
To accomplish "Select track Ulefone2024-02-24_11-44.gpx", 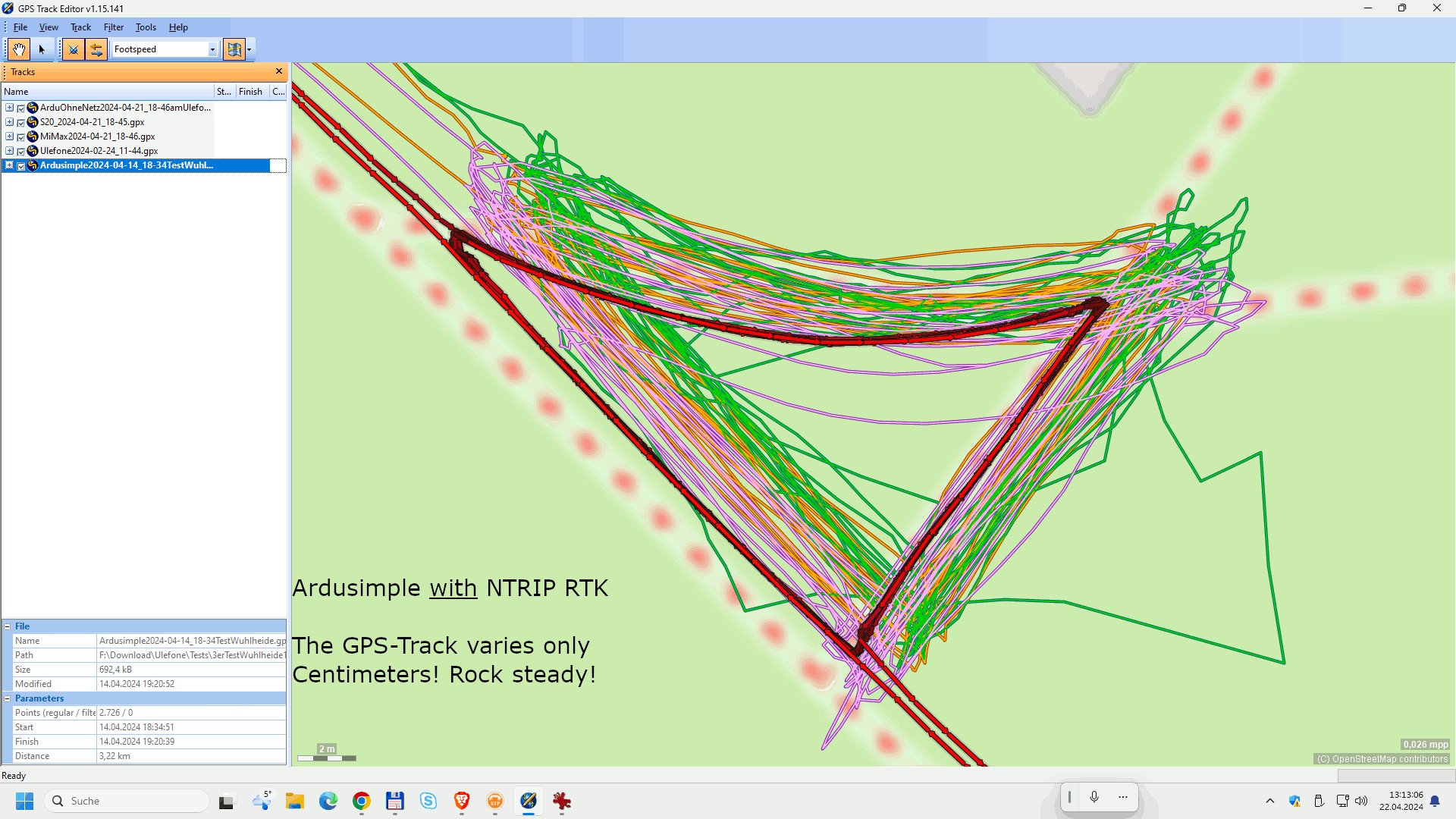I will [99, 151].
